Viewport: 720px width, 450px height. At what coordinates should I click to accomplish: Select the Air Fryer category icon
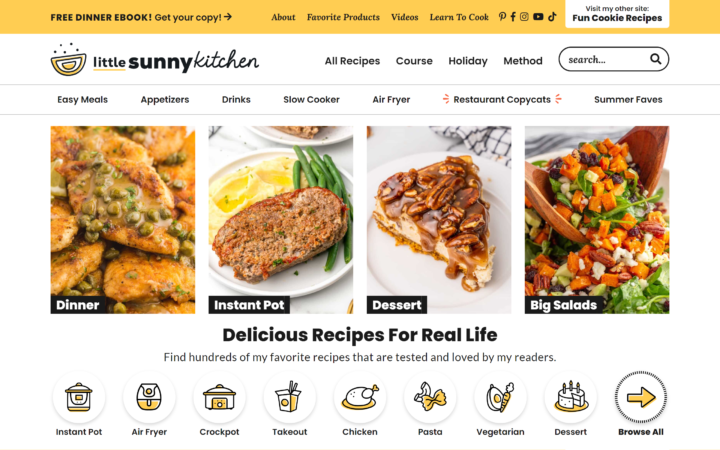point(149,397)
